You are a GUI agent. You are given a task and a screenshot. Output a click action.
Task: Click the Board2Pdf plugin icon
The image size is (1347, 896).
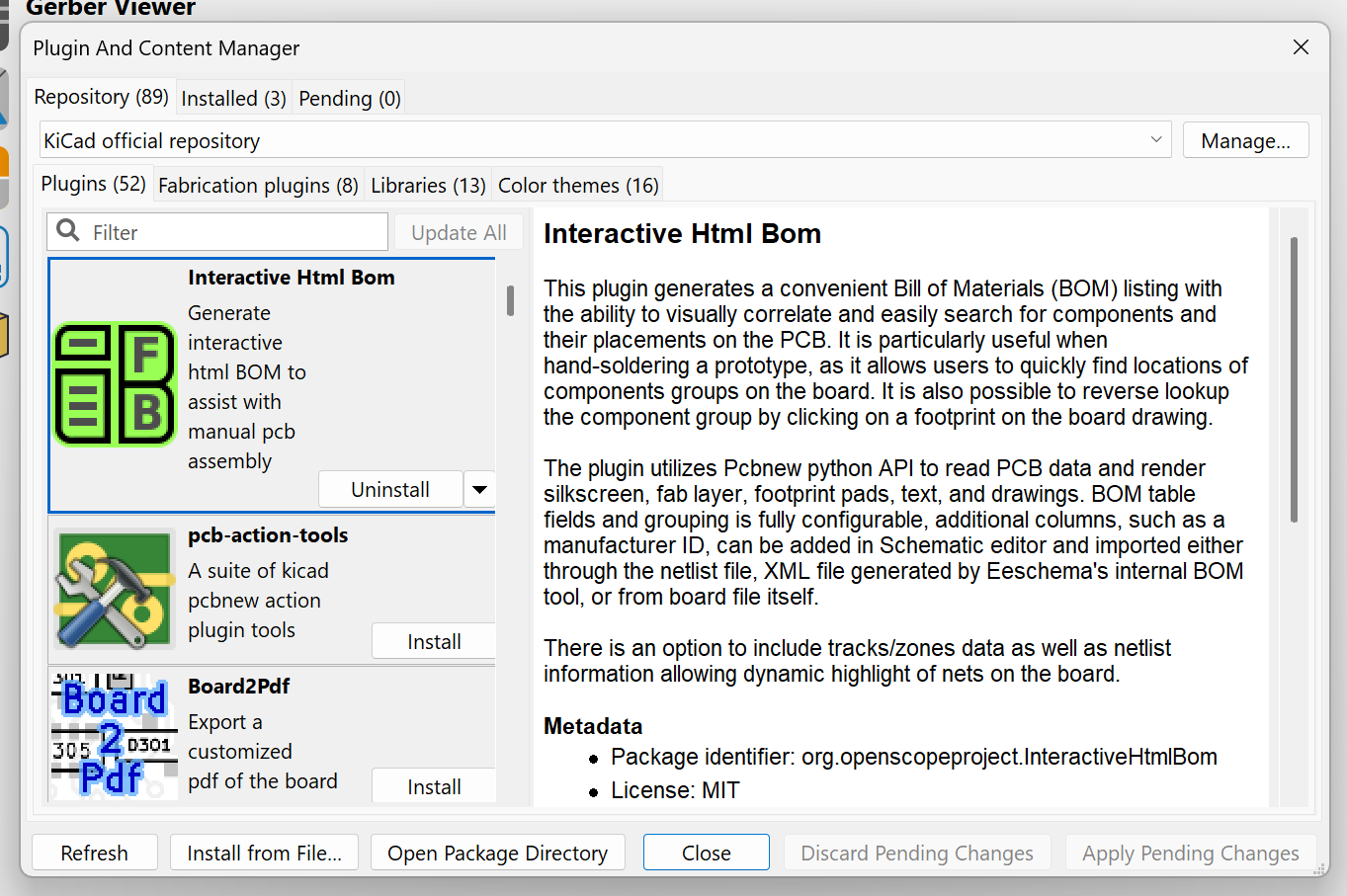114,736
